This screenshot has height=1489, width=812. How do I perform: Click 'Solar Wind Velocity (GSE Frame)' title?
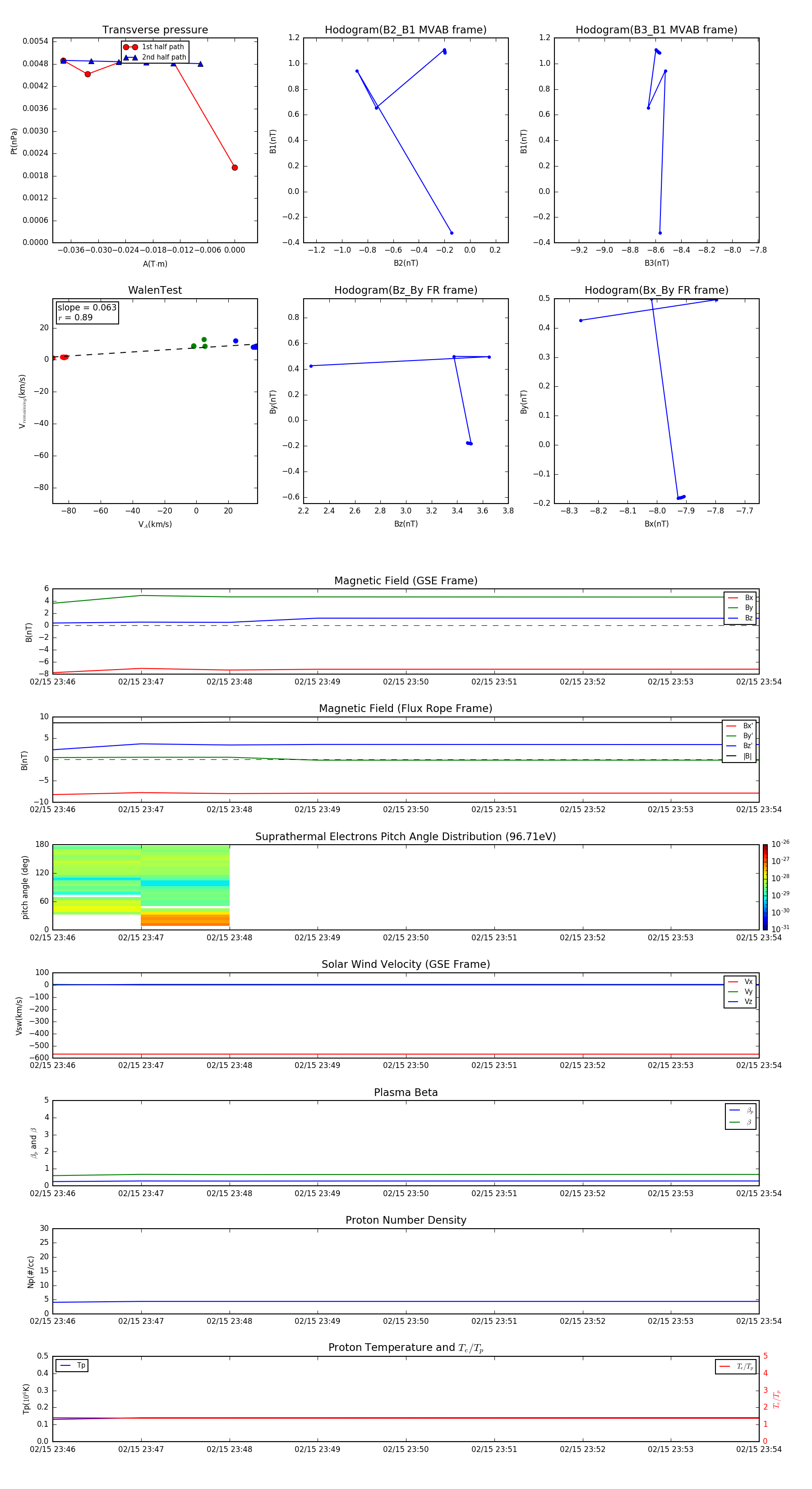(406, 964)
